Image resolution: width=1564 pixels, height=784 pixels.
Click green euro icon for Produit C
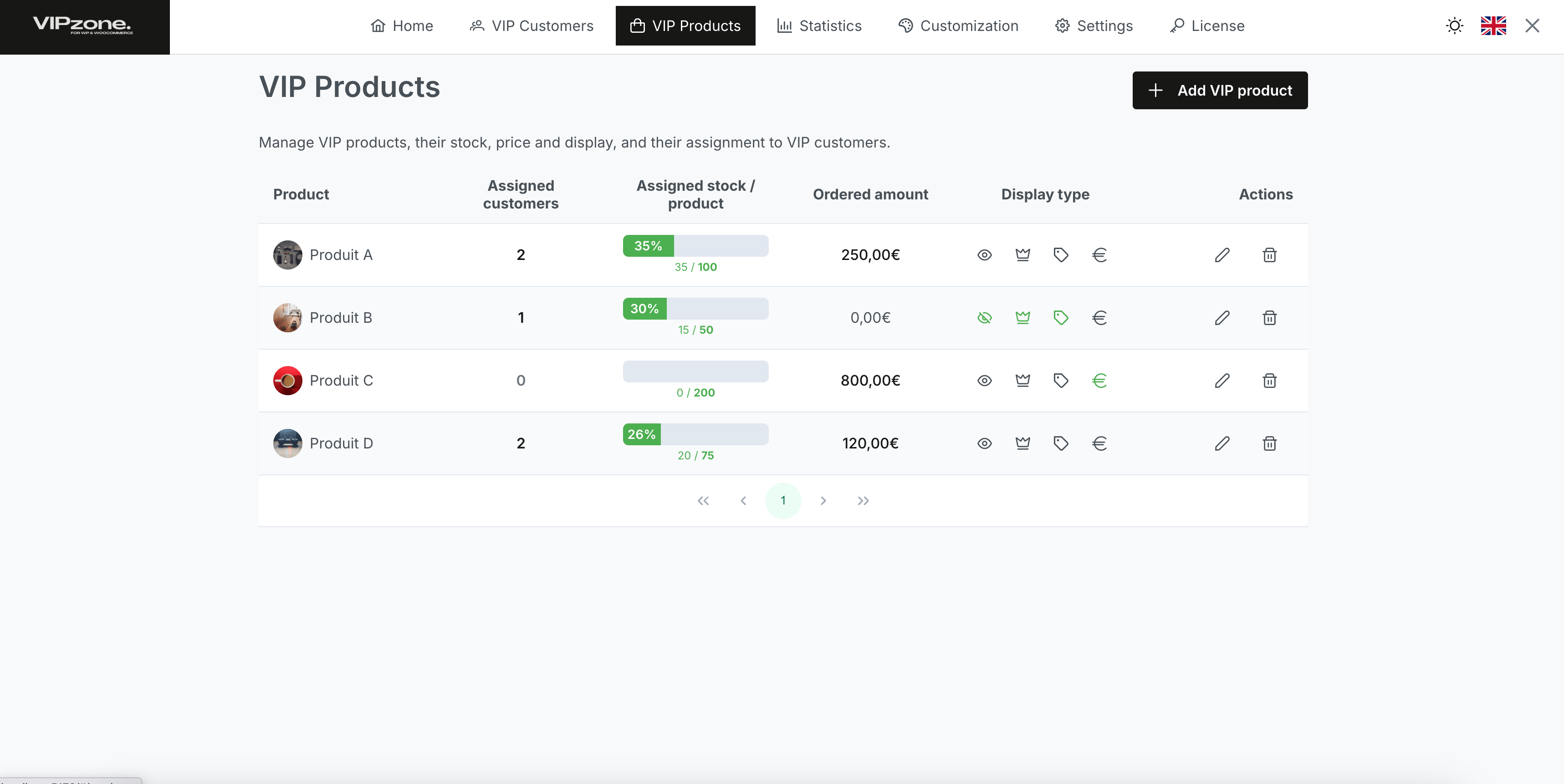click(1099, 381)
